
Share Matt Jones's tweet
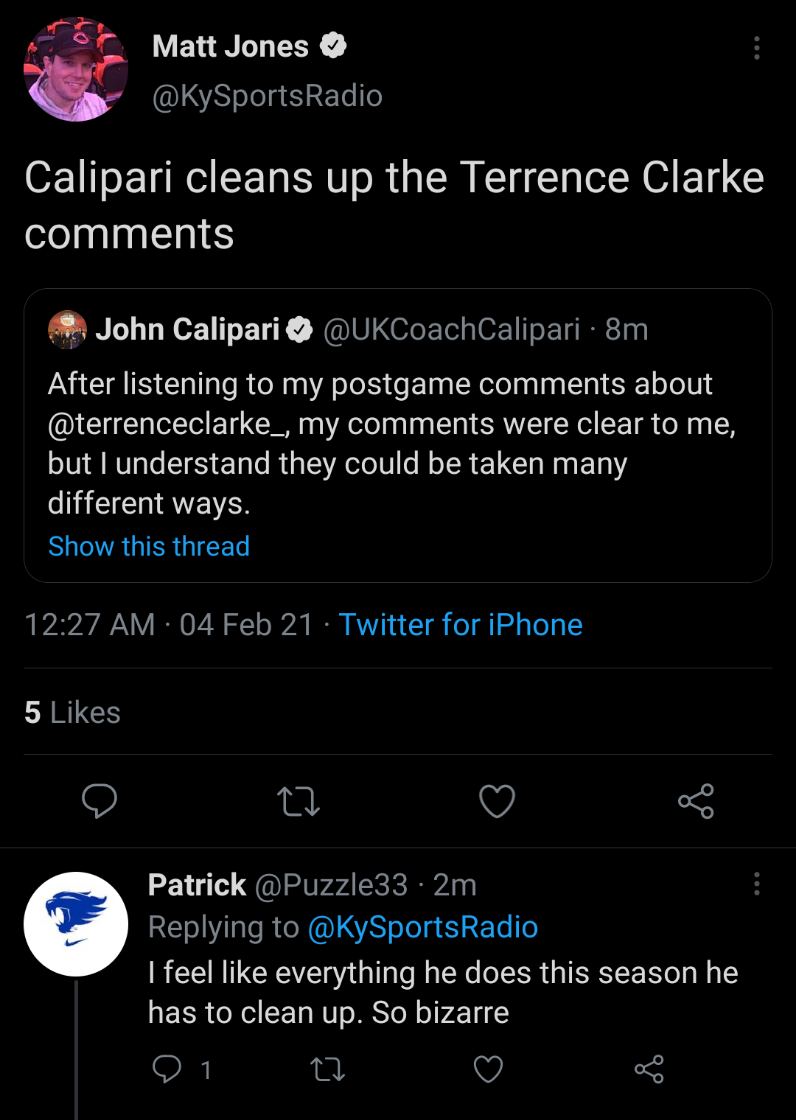[x=696, y=801]
